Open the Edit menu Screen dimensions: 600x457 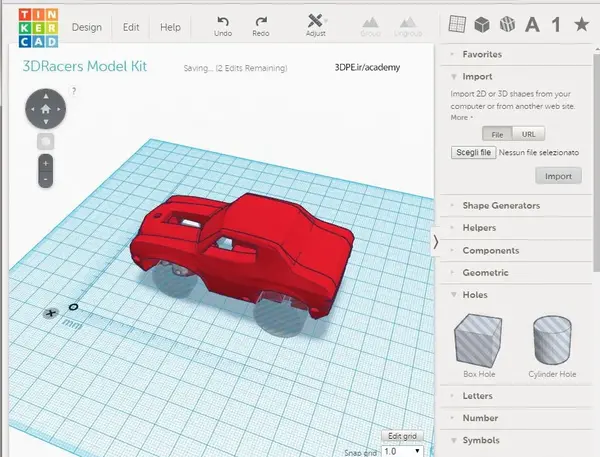point(131,27)
